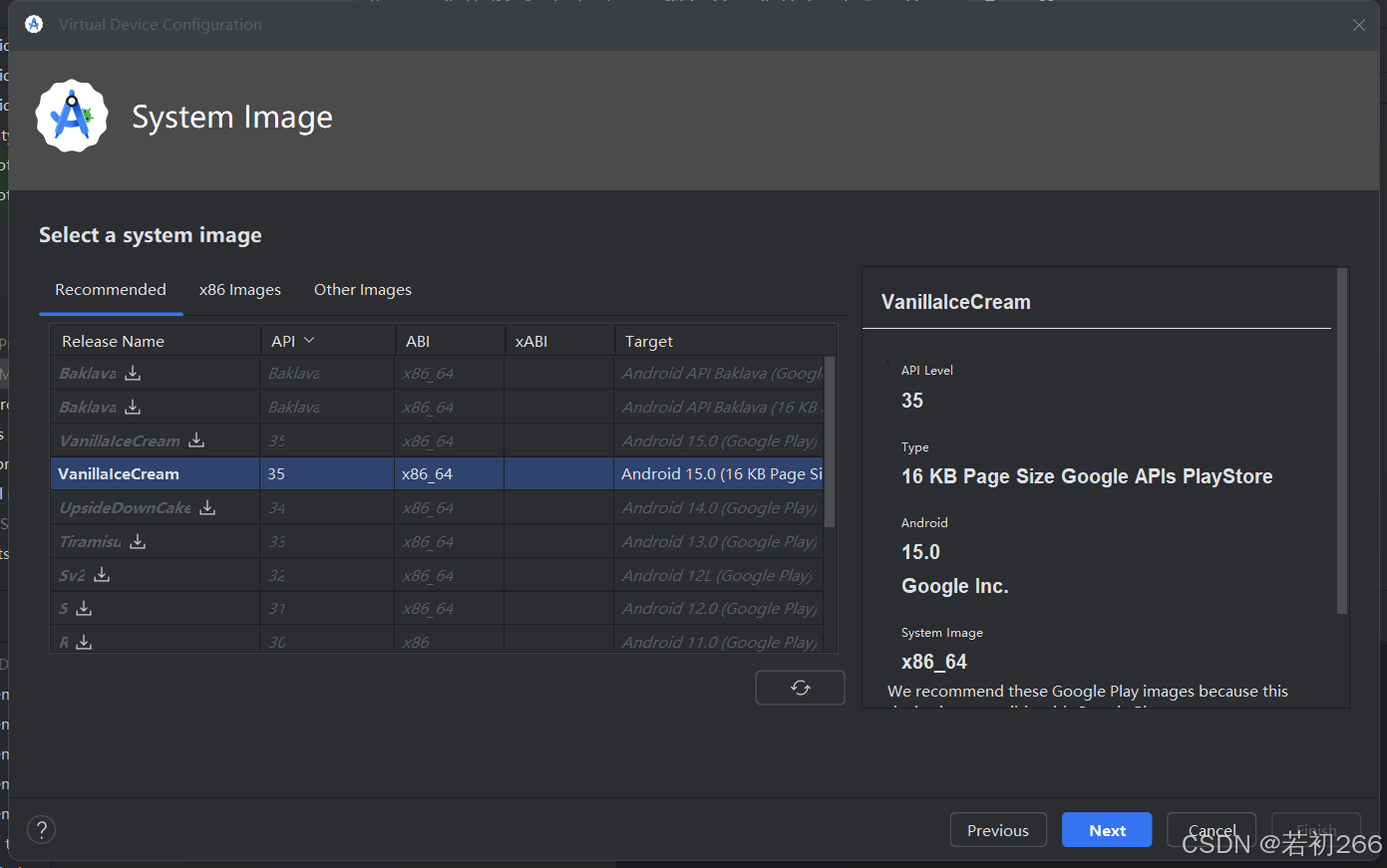
Task: Click Android 11.0 (Google Play) target cell
Action: pos(720,642)
